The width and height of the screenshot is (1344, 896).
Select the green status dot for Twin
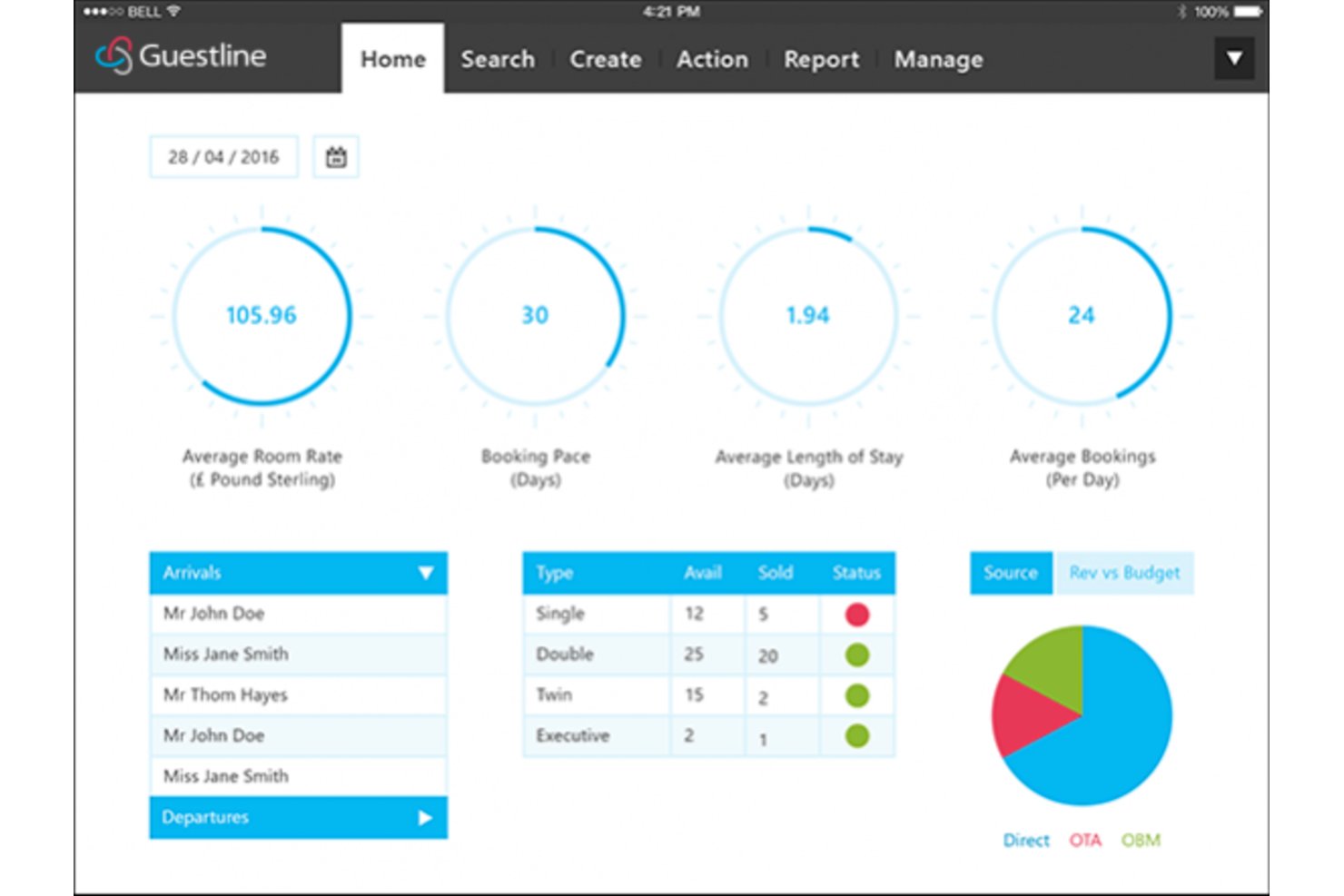(856, 696)
